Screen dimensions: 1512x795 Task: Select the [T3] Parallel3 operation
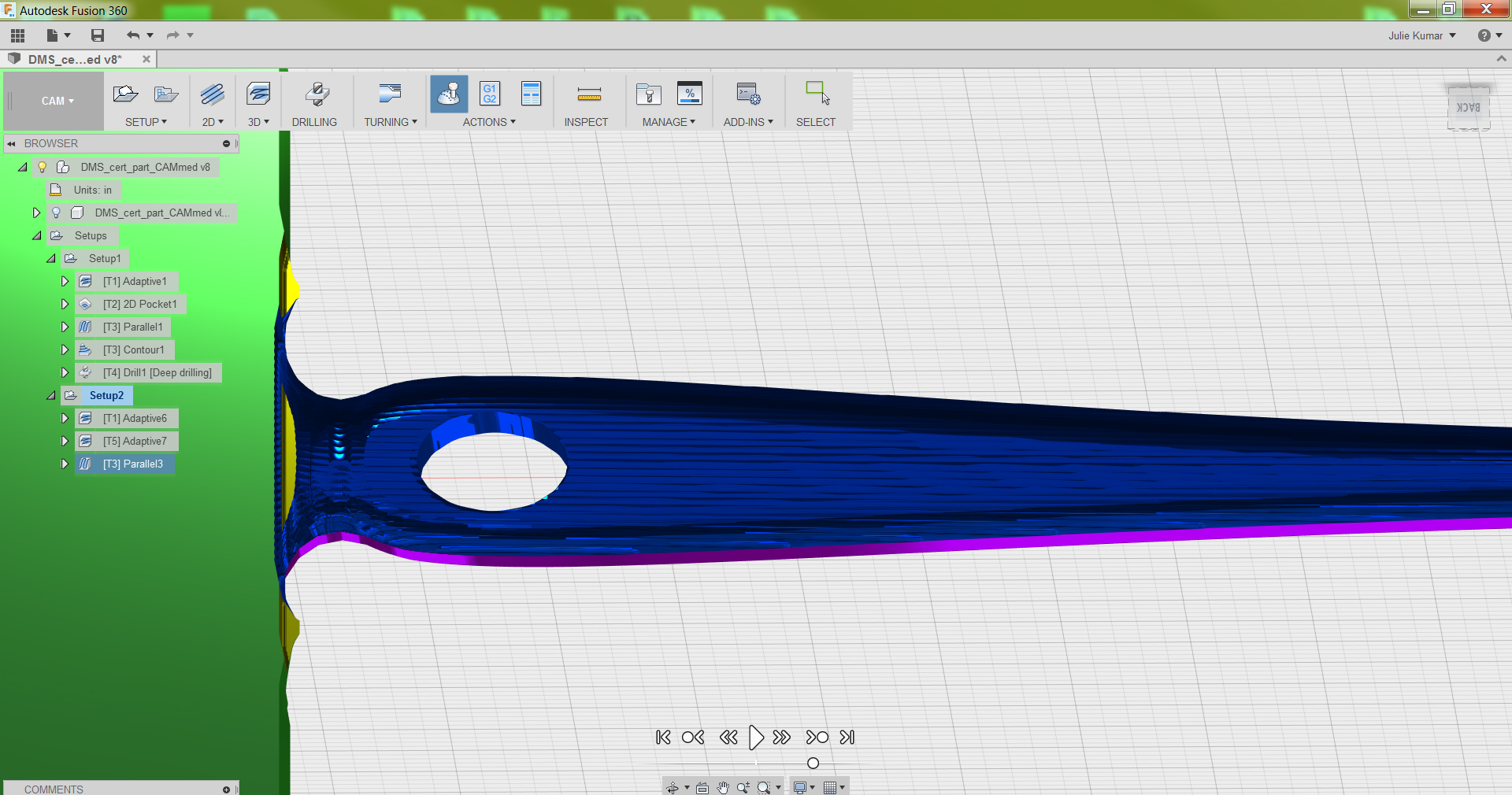tap(133, 464)
